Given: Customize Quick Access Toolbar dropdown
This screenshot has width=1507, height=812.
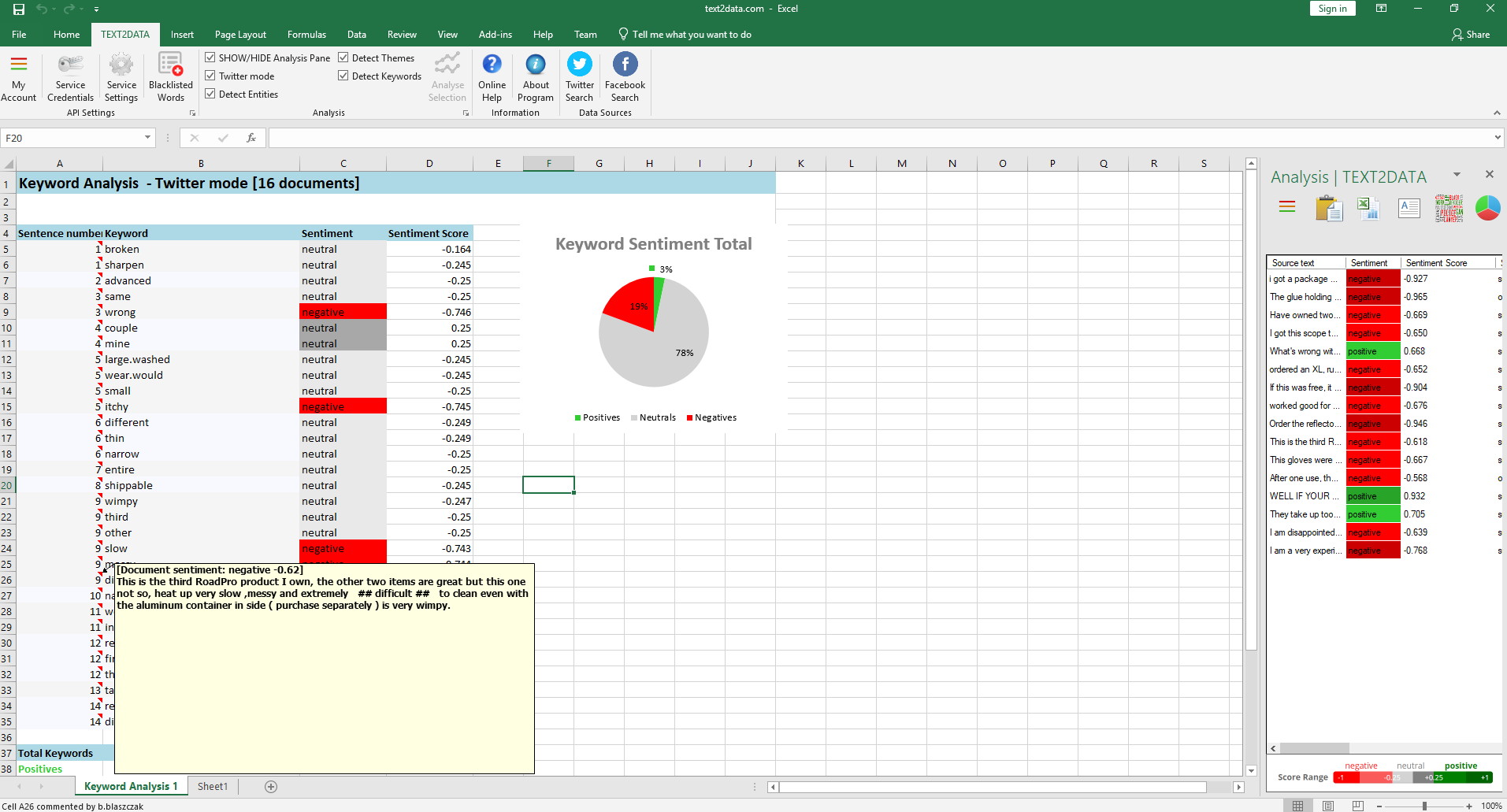Looking at the screenshot, I should (x=96, y=9).
